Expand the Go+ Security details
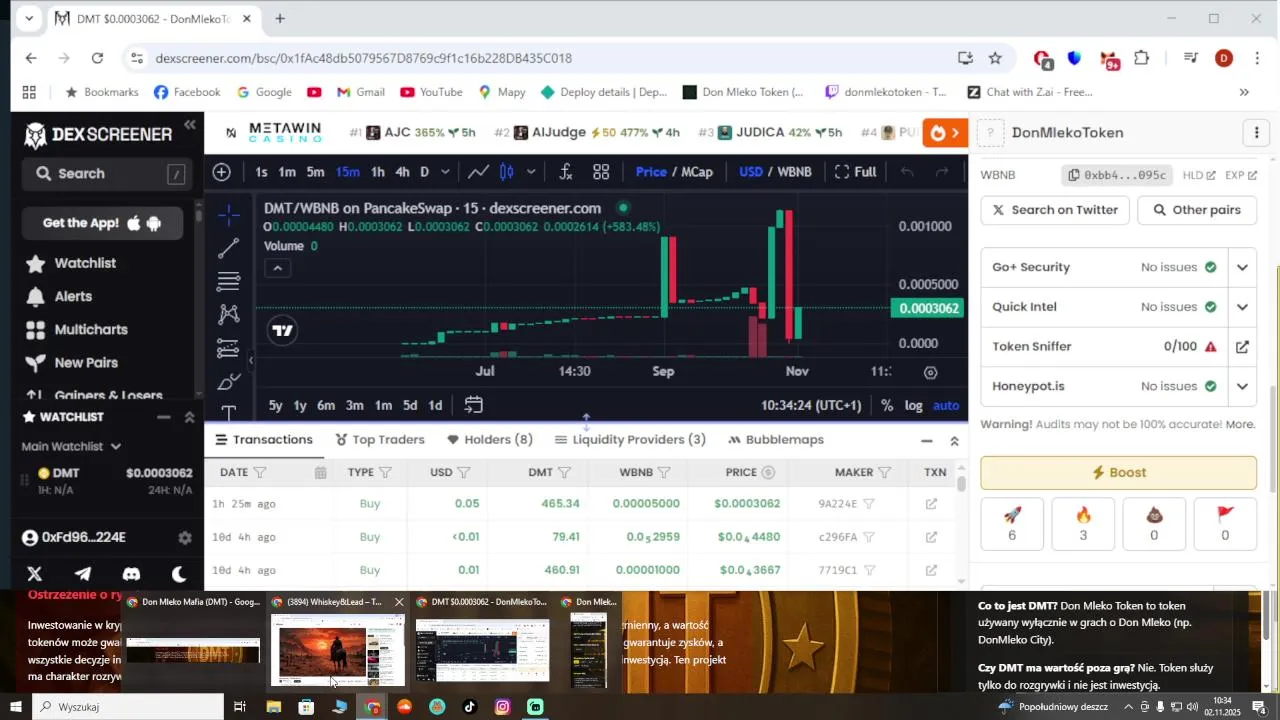This screenshot has height=720, width=1280. click(x=1242, y=268)
